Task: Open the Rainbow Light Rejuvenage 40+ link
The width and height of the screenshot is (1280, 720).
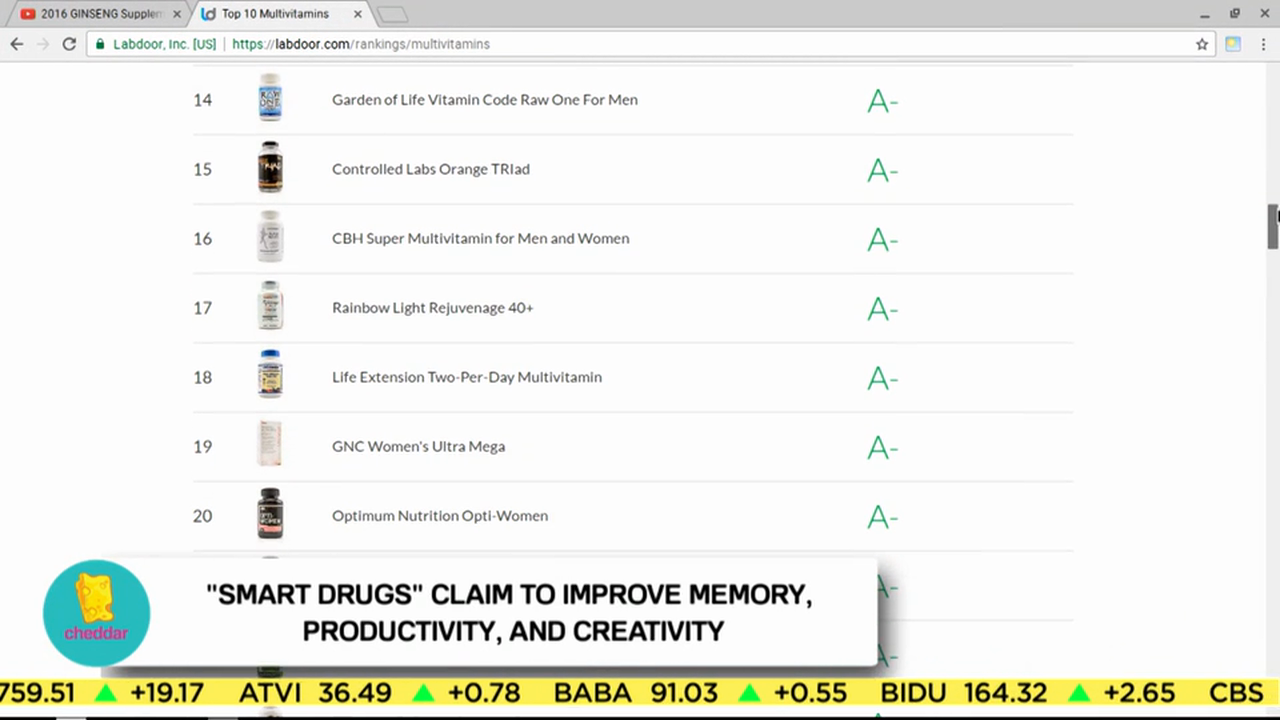Action: [433, 308]
